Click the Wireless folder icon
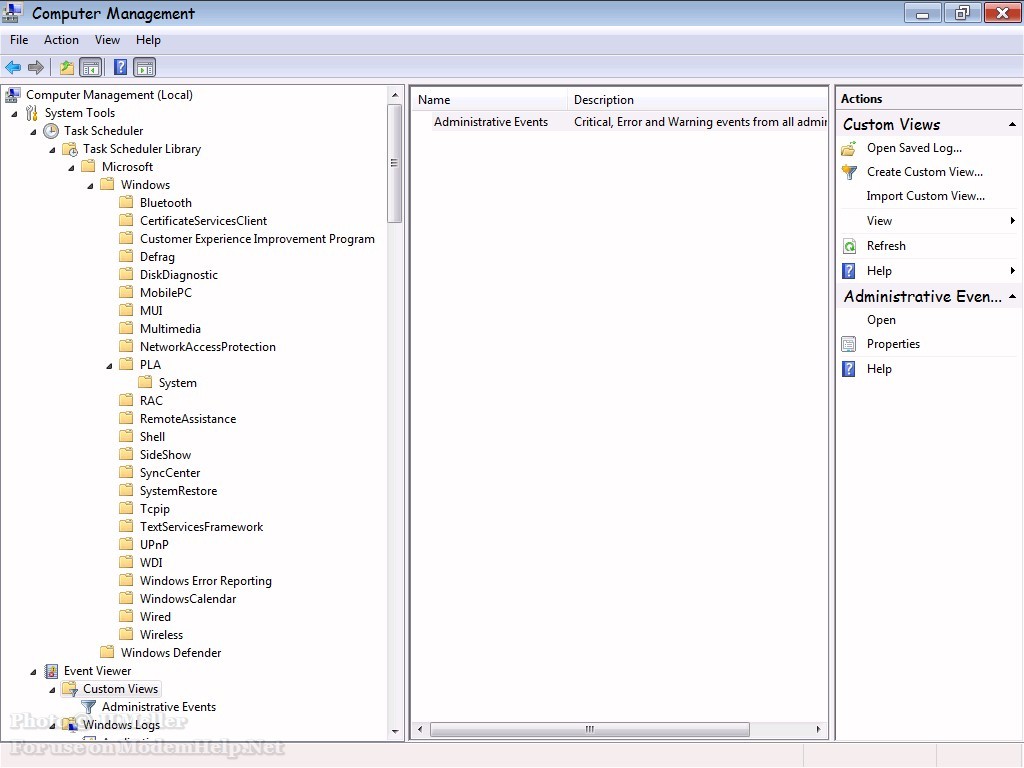 (127, 634)
